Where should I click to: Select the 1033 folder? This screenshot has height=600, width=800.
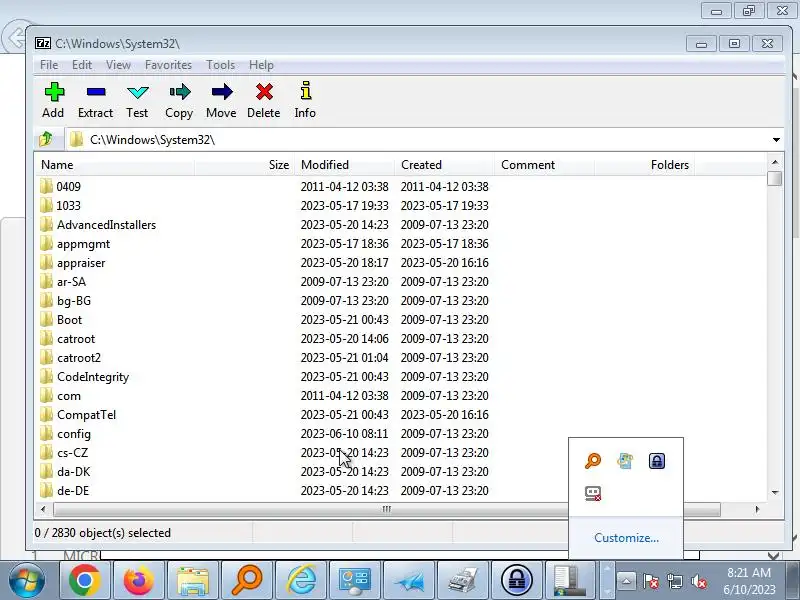(68, 206)
